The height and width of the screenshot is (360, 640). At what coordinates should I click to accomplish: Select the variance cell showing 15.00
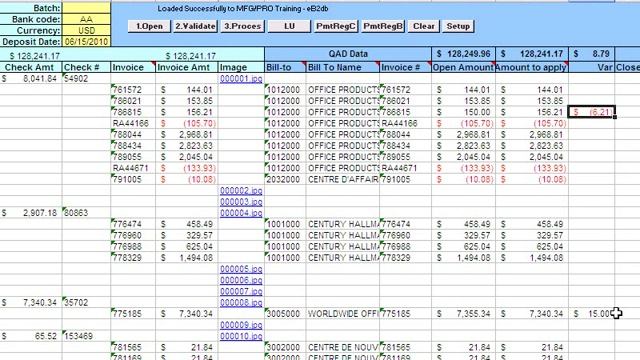(x=591, y=313)
